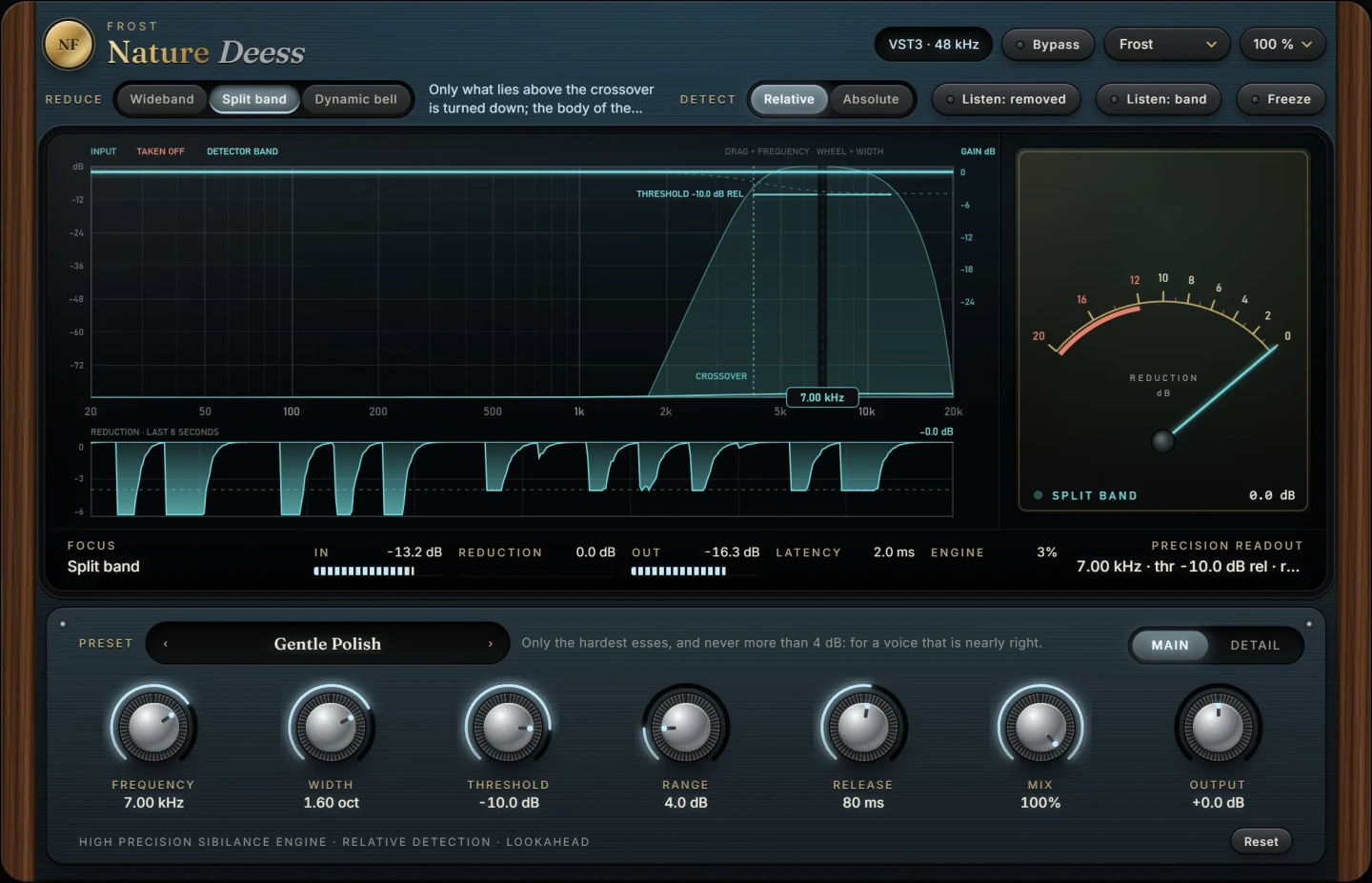This screenshot has height=883, width=1372.
Task: Select the Wideband reduce mode
Action: (162, 99)
